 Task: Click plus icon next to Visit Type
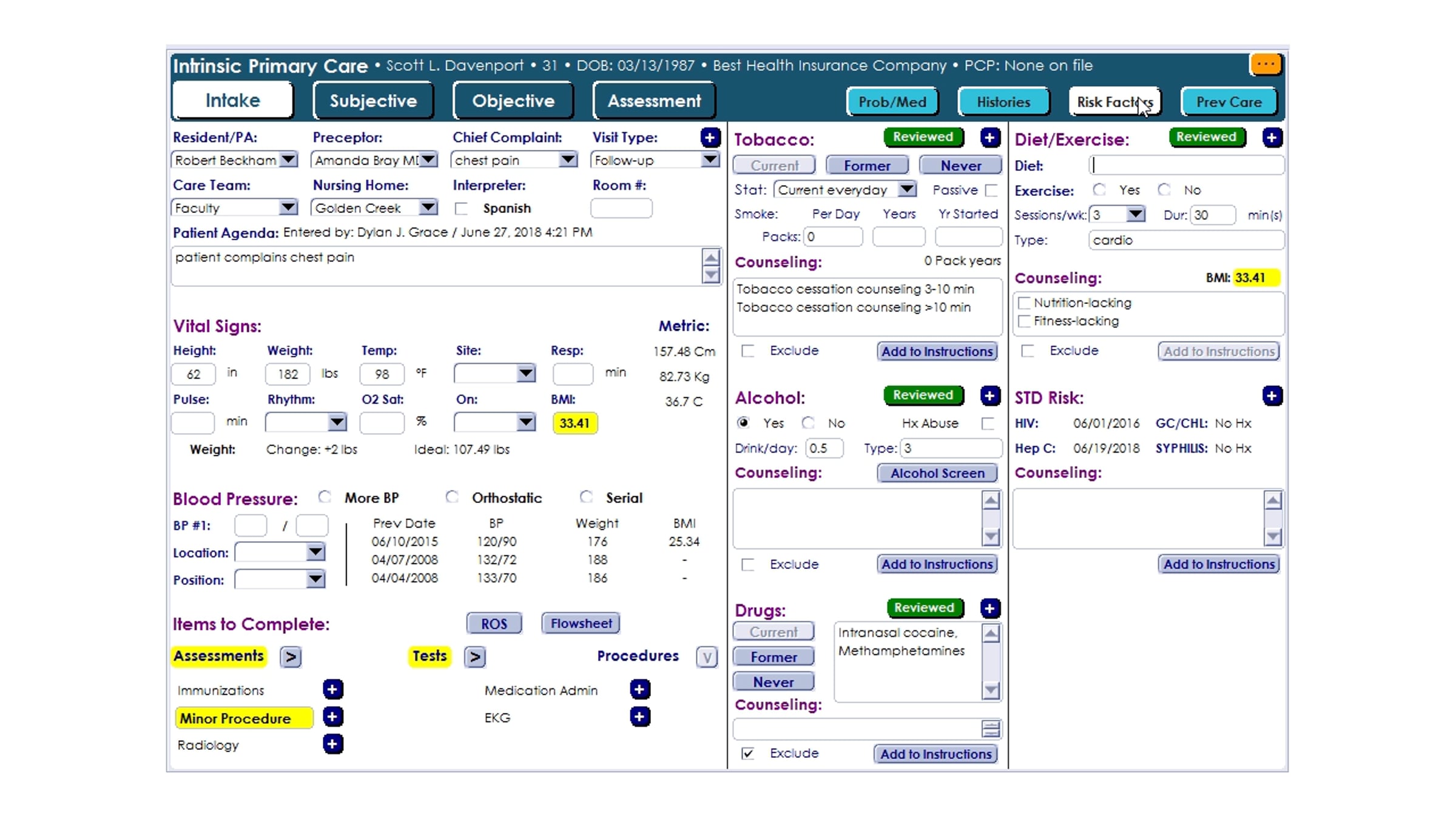pos(710,138)
